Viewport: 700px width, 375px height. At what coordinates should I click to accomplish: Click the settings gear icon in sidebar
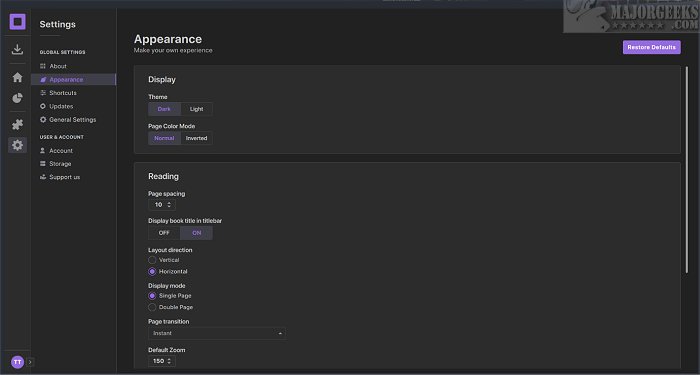point(17,145)
